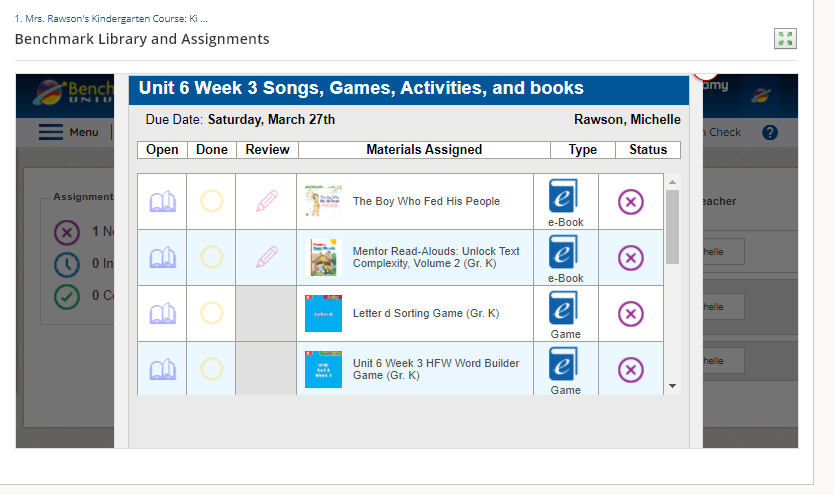834x495 pixels.
Task: Open the hamburger Menu
Action: [x=68, y=132]
